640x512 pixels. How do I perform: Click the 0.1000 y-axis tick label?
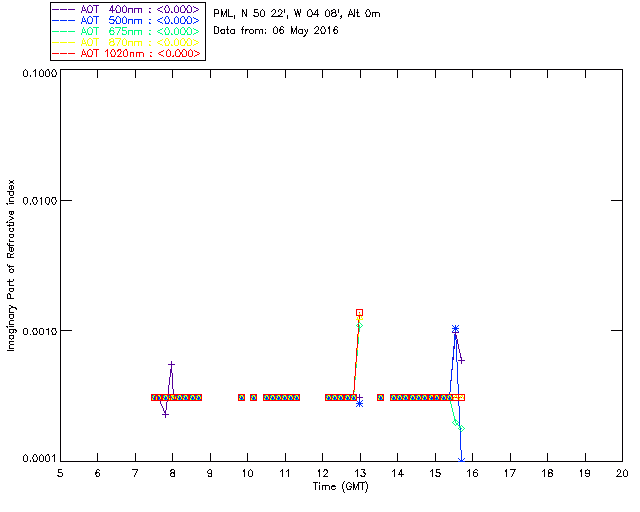pos(40,73)
